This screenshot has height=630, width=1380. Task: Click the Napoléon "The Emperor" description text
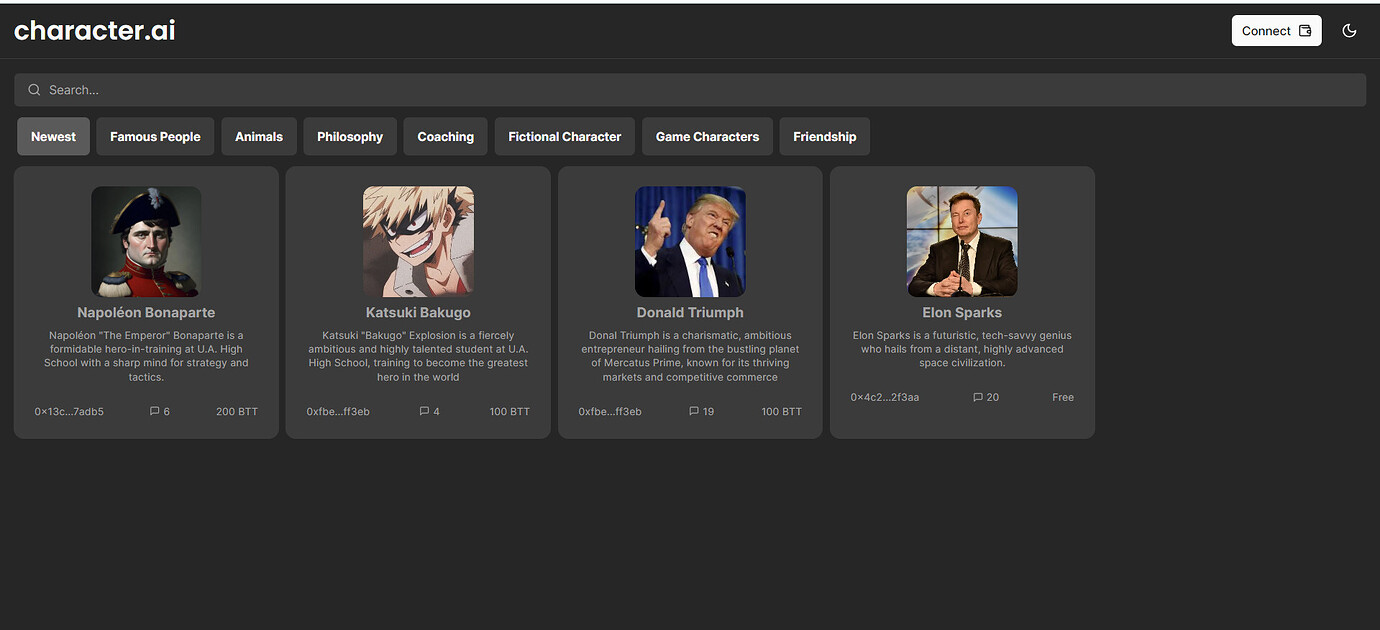(x=146, y=356)
